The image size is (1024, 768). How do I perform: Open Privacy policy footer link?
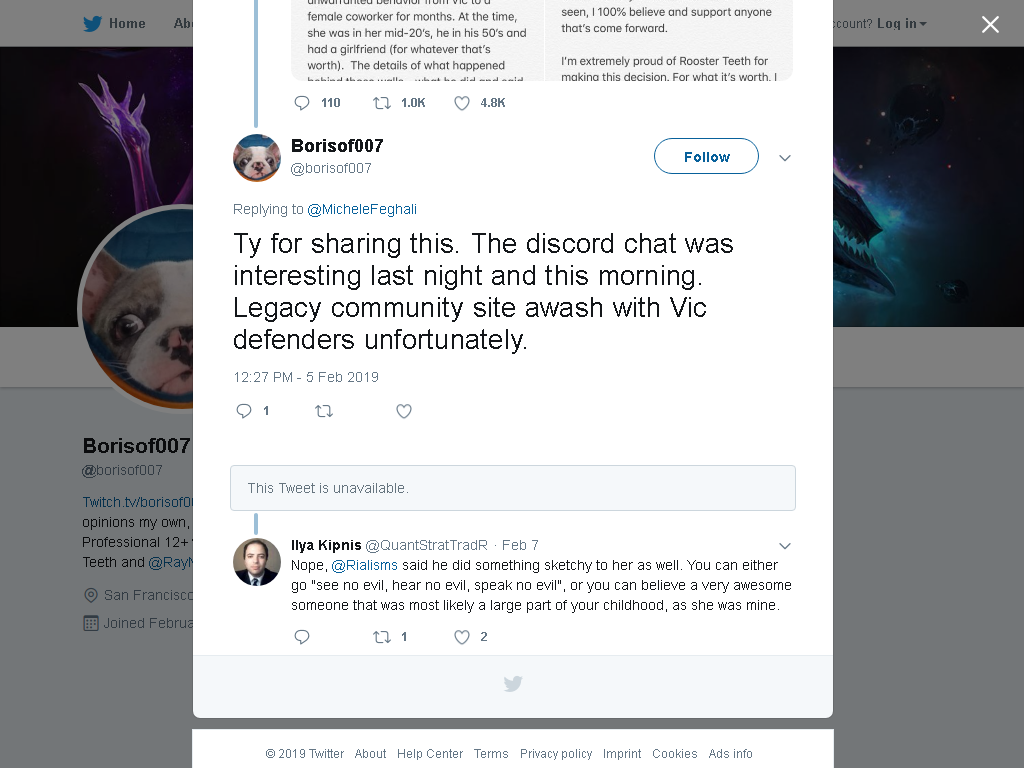coord(556,754)
